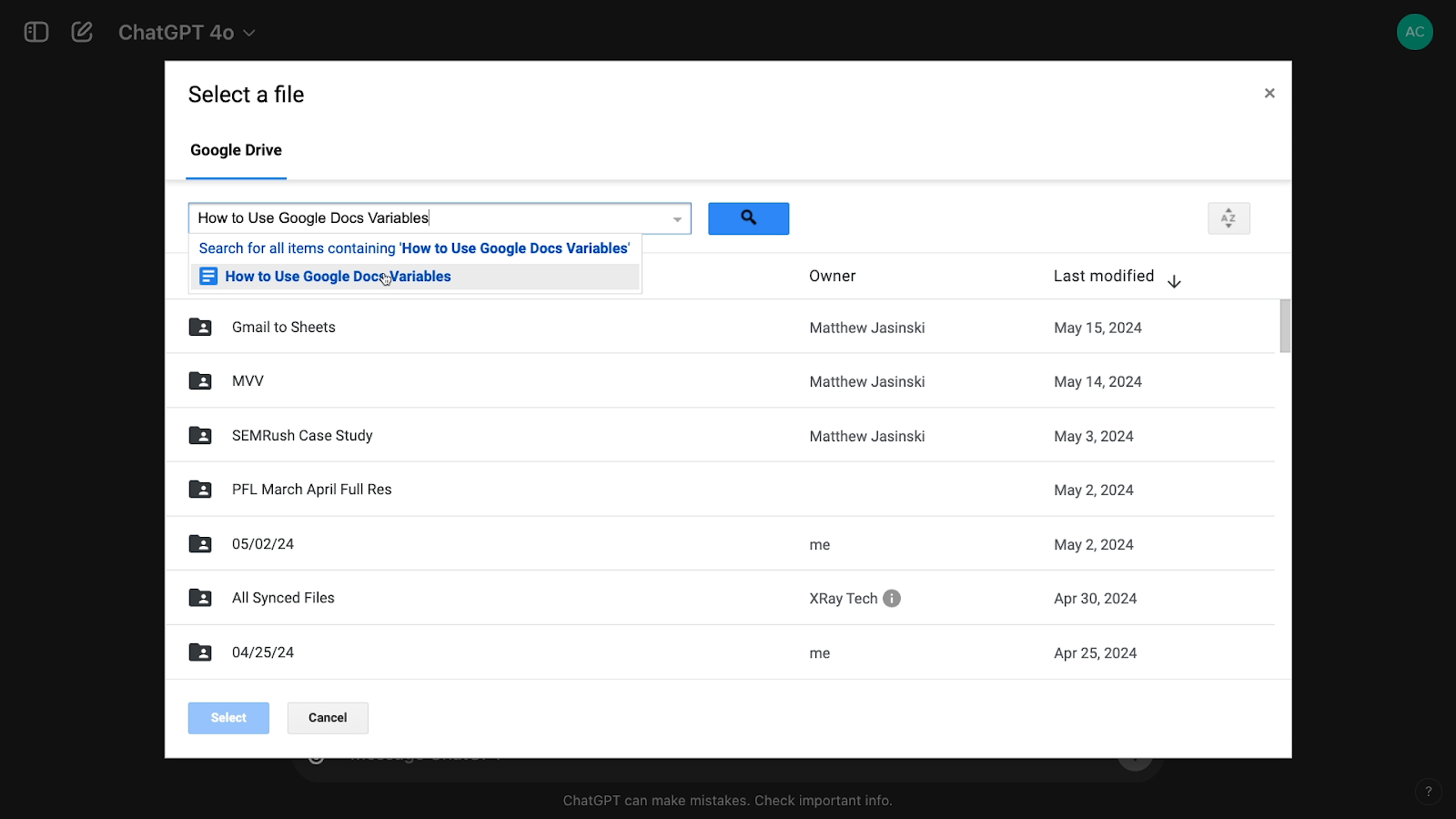Sort by the Last modified column header
Image resolution: width=1456 pixels, height=819 pixels.
click(1104, 276)
